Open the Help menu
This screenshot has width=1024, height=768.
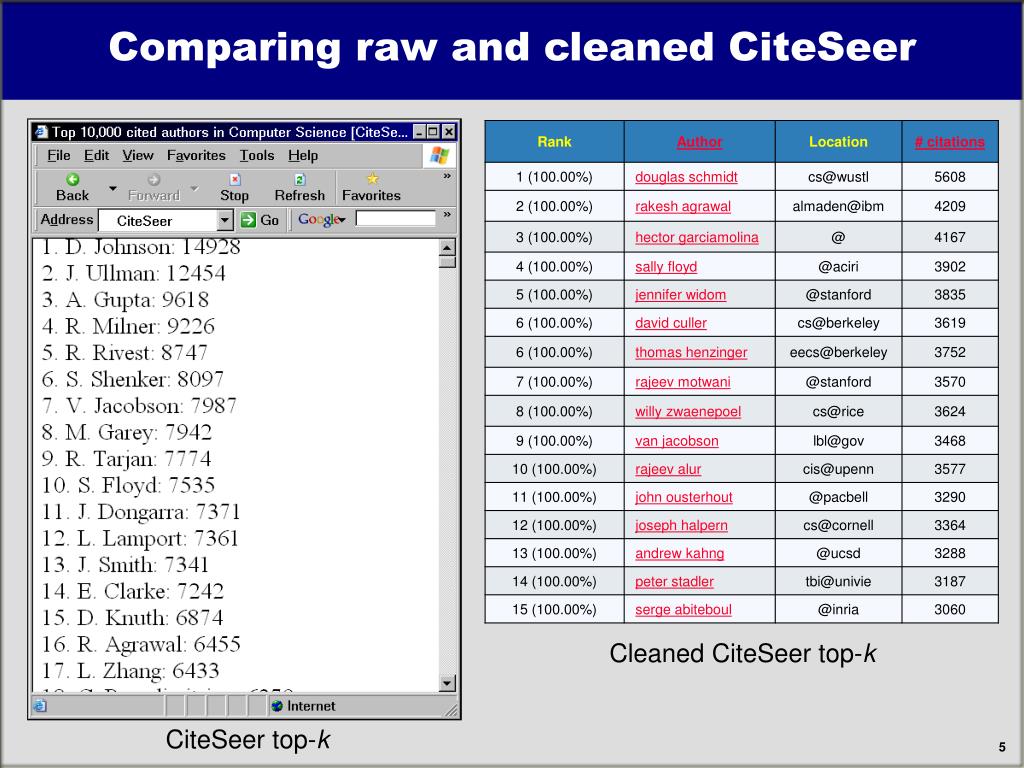pyautogui.click(x=303, y=155)
